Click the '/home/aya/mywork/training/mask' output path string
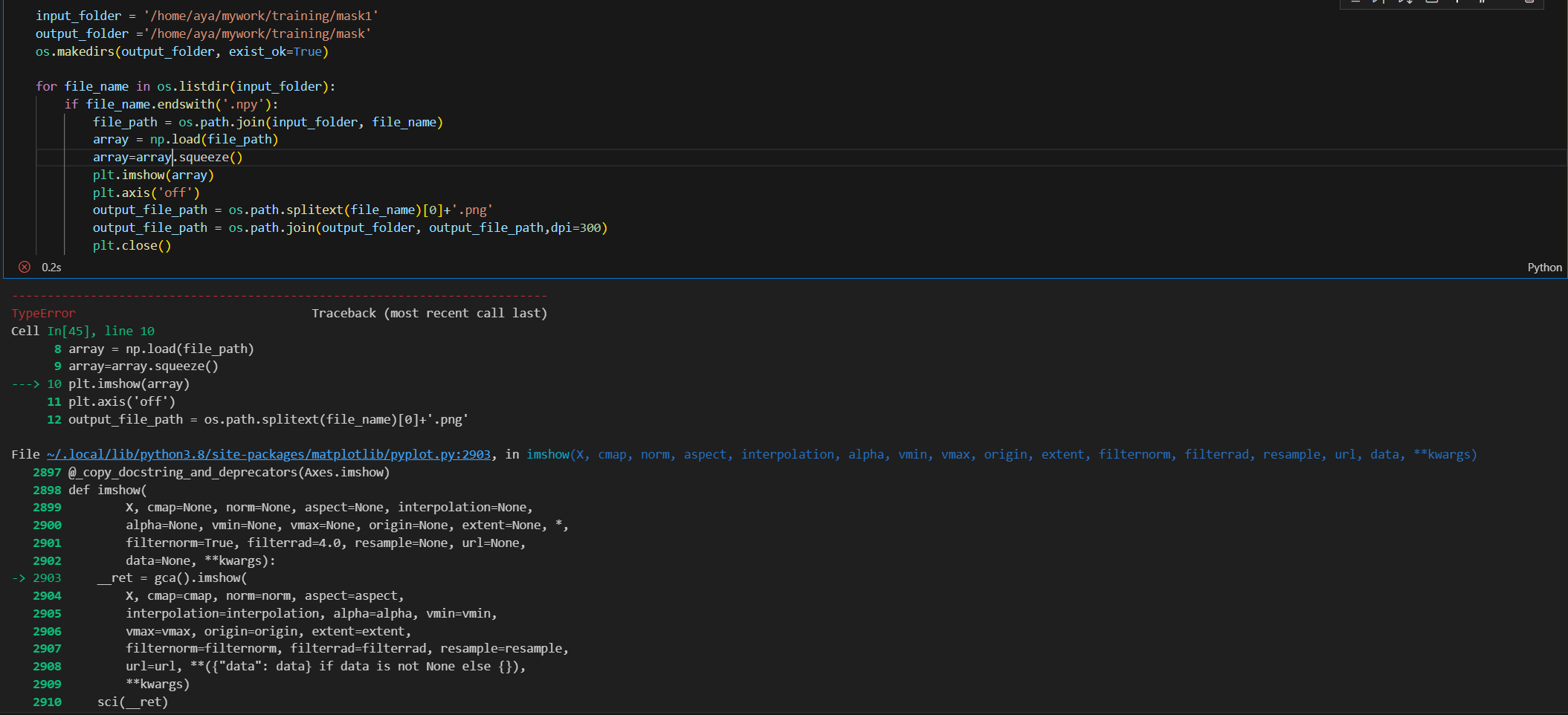 click(257, 33)
